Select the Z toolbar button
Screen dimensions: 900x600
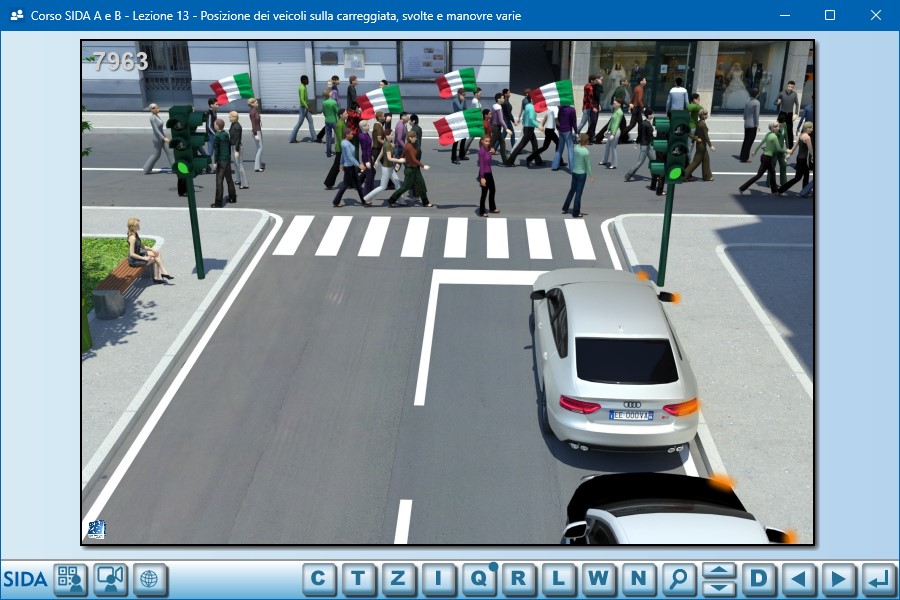click(x=398, y=578)
